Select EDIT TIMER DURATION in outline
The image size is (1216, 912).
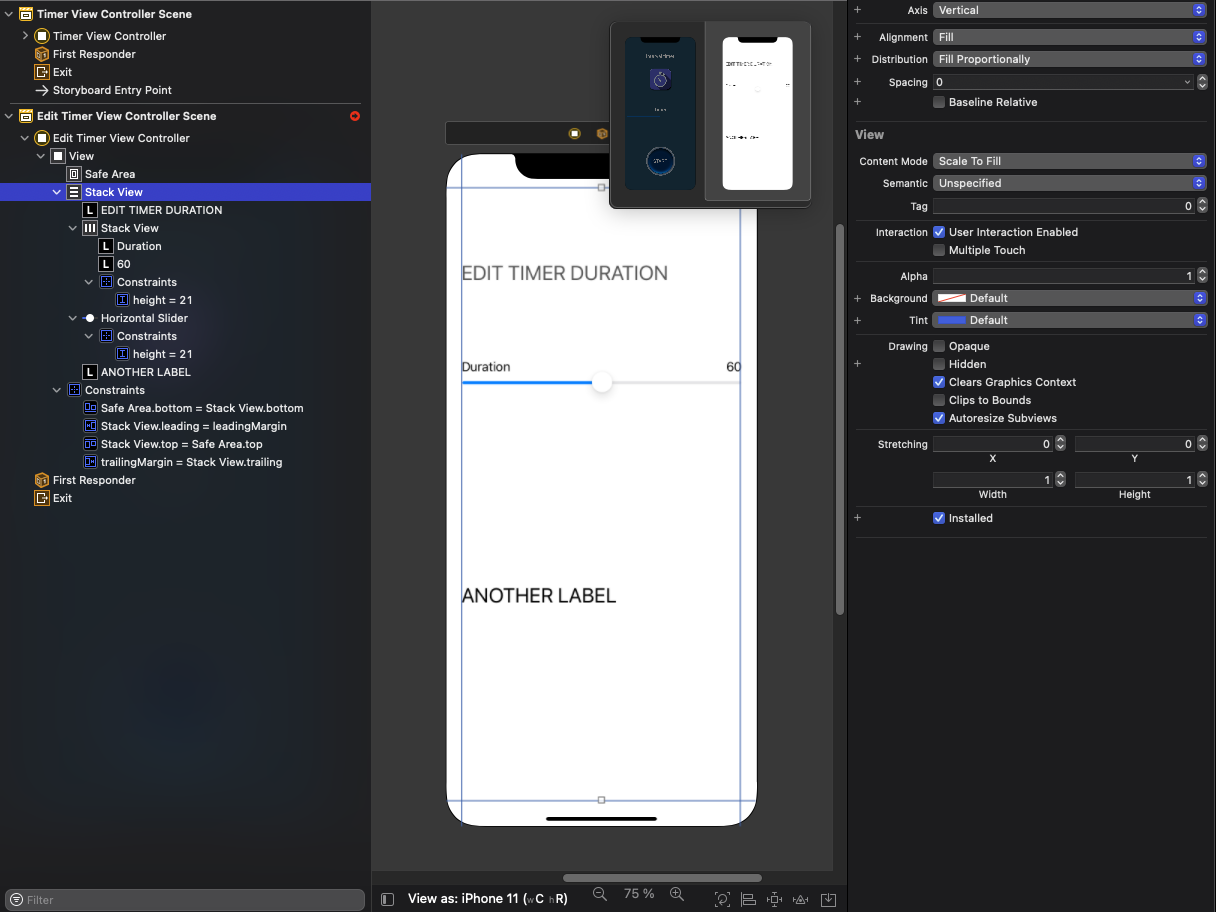pyautogui.click(x=162, y=210)
